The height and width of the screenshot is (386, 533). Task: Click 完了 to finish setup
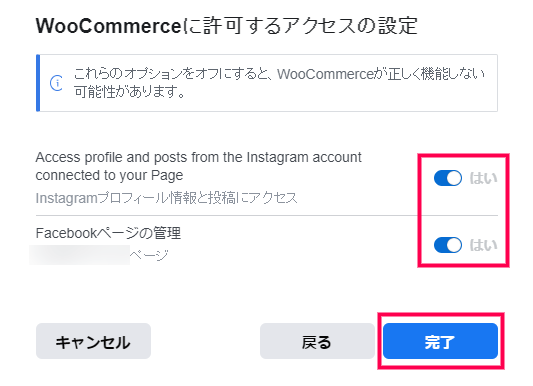[x=440, y=341]
